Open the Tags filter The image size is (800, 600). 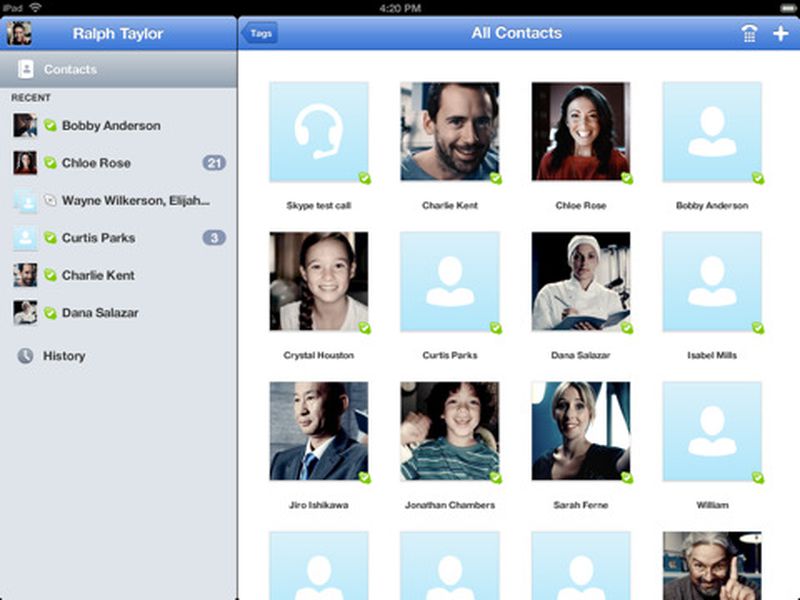[x=260, y=32]
